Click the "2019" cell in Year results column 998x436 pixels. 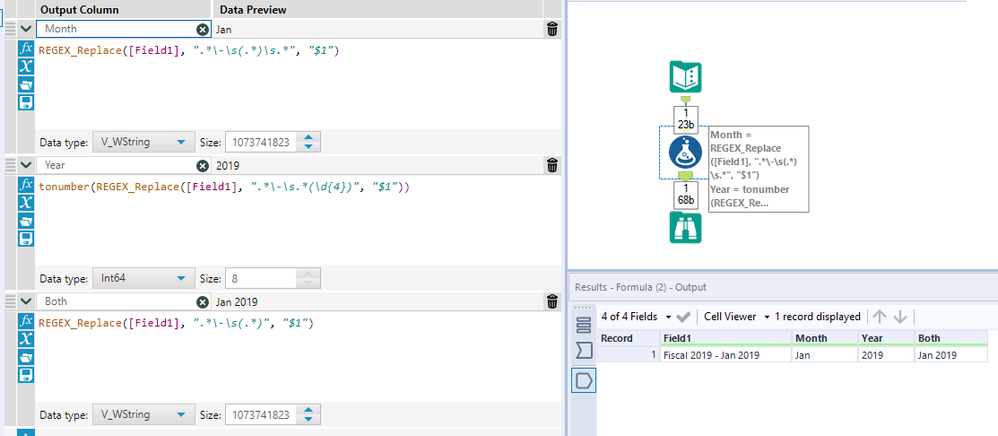pos(885,355)
